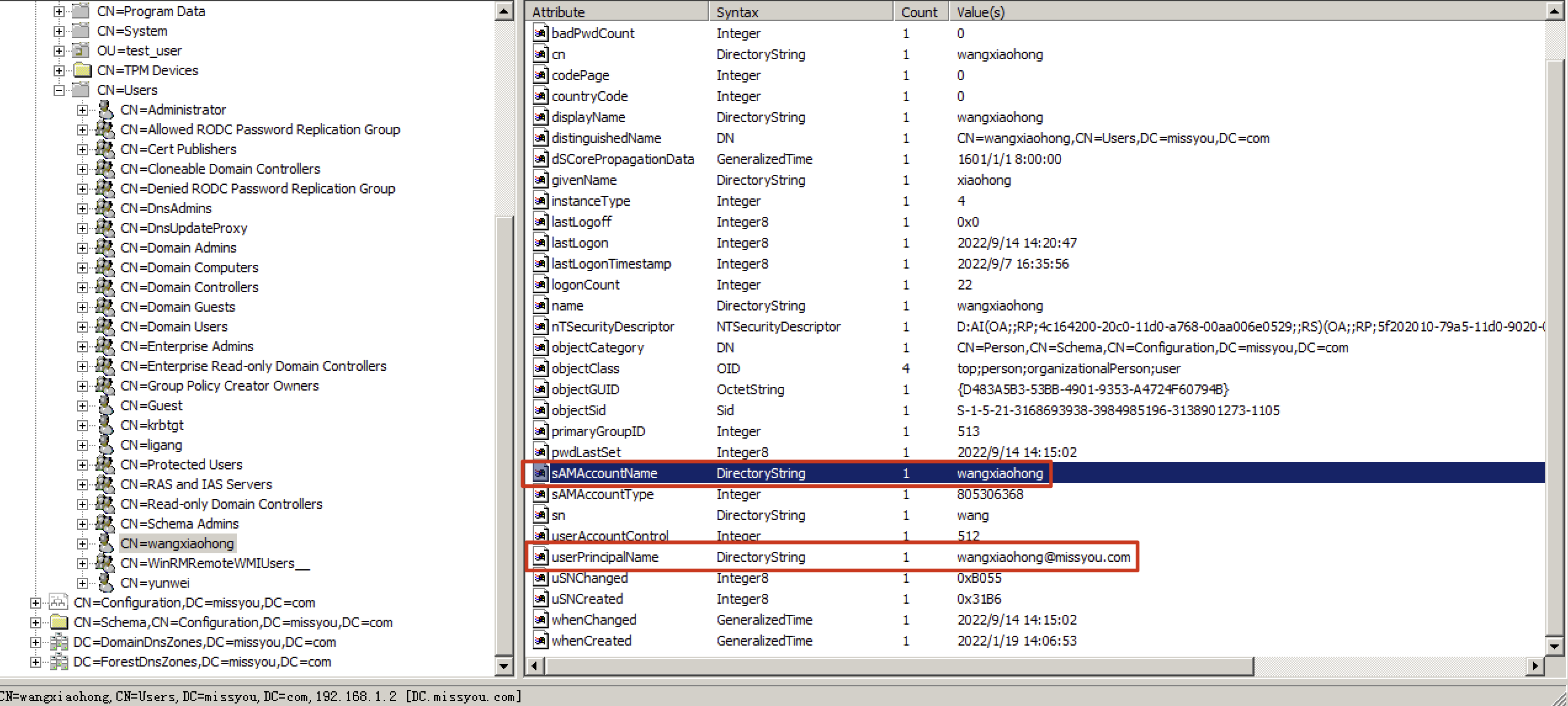The height and width of the screenshot is (706, 1568).
Task: Click the userPrincipalName attribute icon
Action: tap(540, 557)
